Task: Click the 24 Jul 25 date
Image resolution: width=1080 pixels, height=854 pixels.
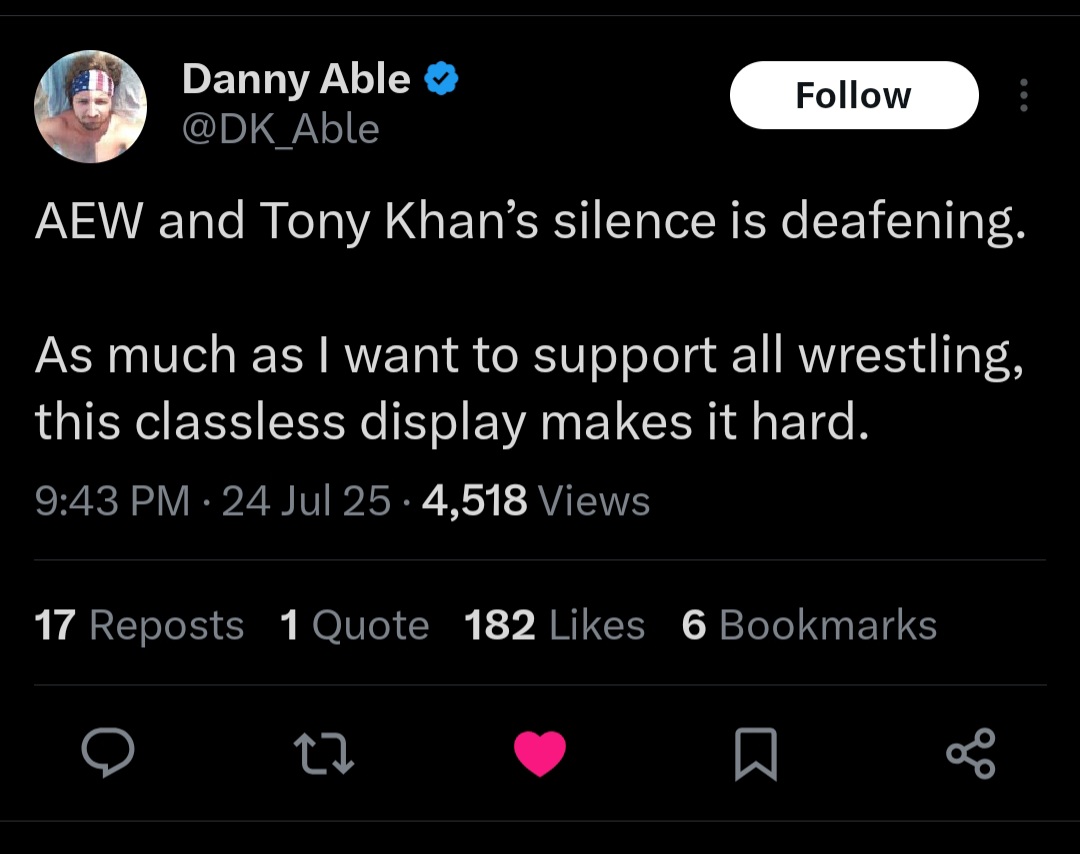Action: 306,500
